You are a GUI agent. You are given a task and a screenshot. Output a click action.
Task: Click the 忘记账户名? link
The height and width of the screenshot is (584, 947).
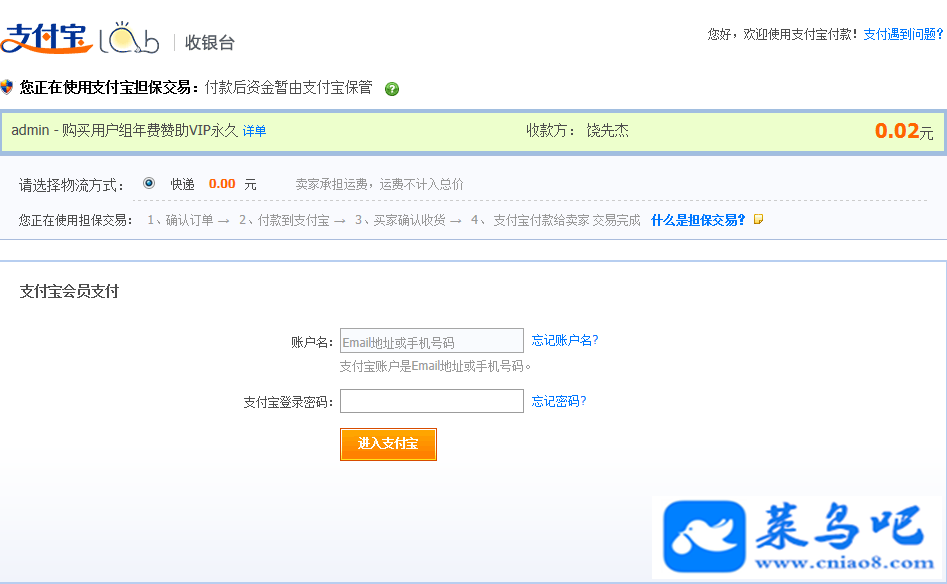565,340
